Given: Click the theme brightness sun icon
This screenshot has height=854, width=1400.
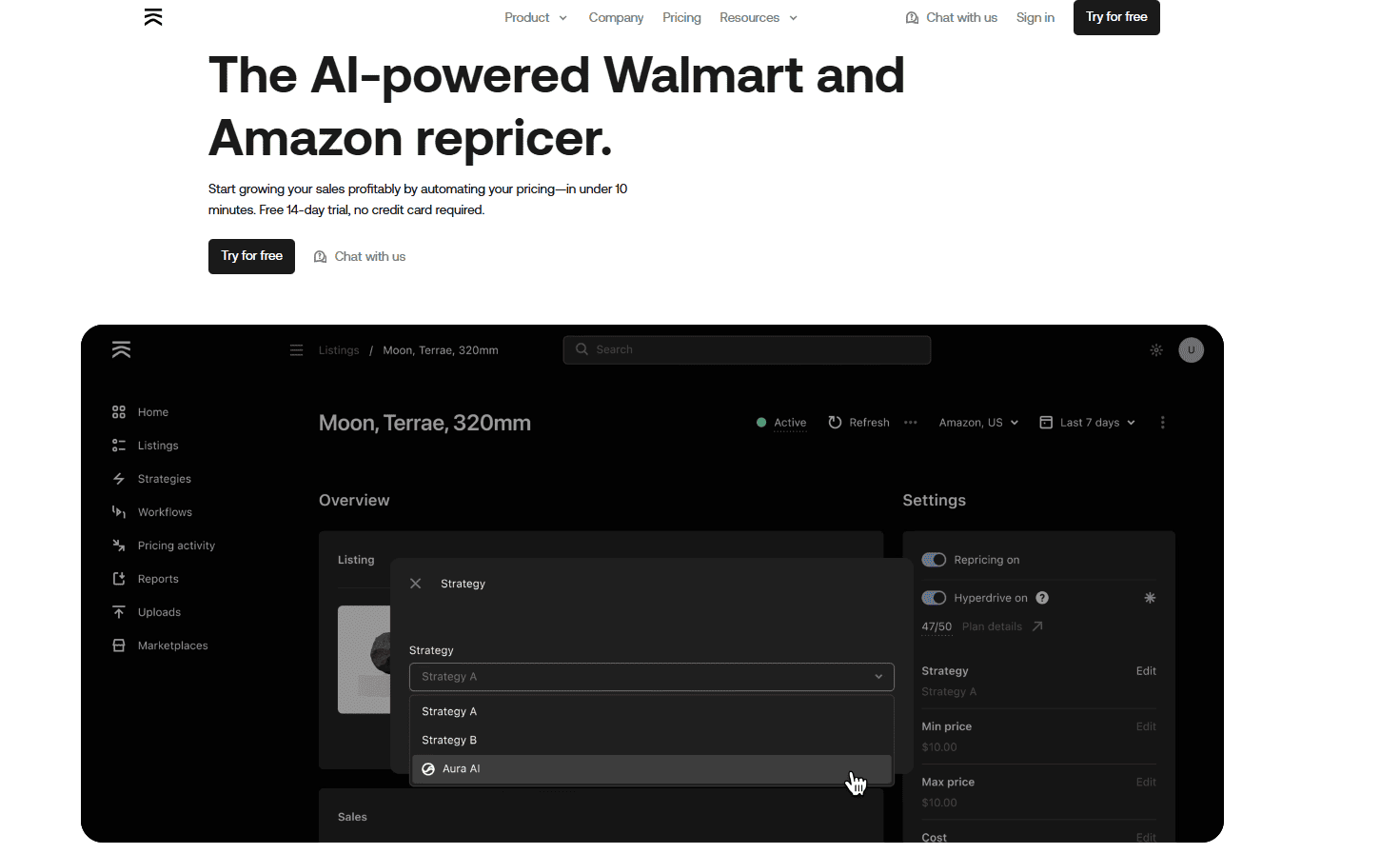Looking at the screenshot, I should point(1156,350).
